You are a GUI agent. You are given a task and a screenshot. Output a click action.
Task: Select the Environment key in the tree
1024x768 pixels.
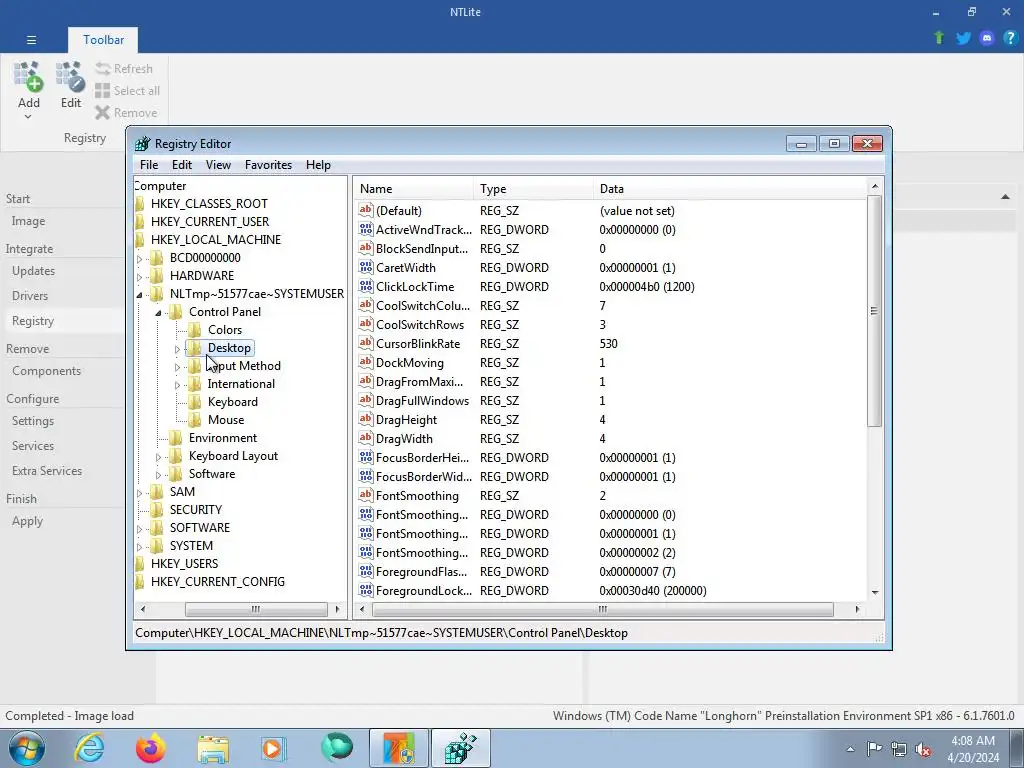point(223,438)
